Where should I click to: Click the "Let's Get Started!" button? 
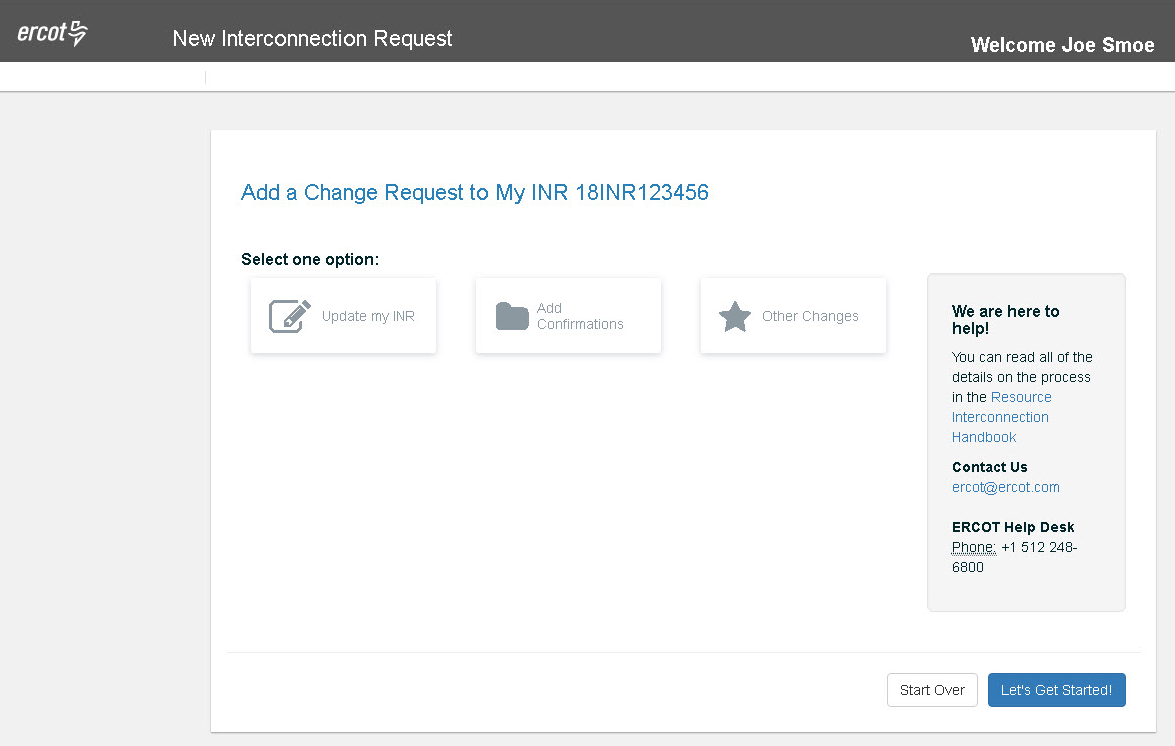(x=1056, y=690)
